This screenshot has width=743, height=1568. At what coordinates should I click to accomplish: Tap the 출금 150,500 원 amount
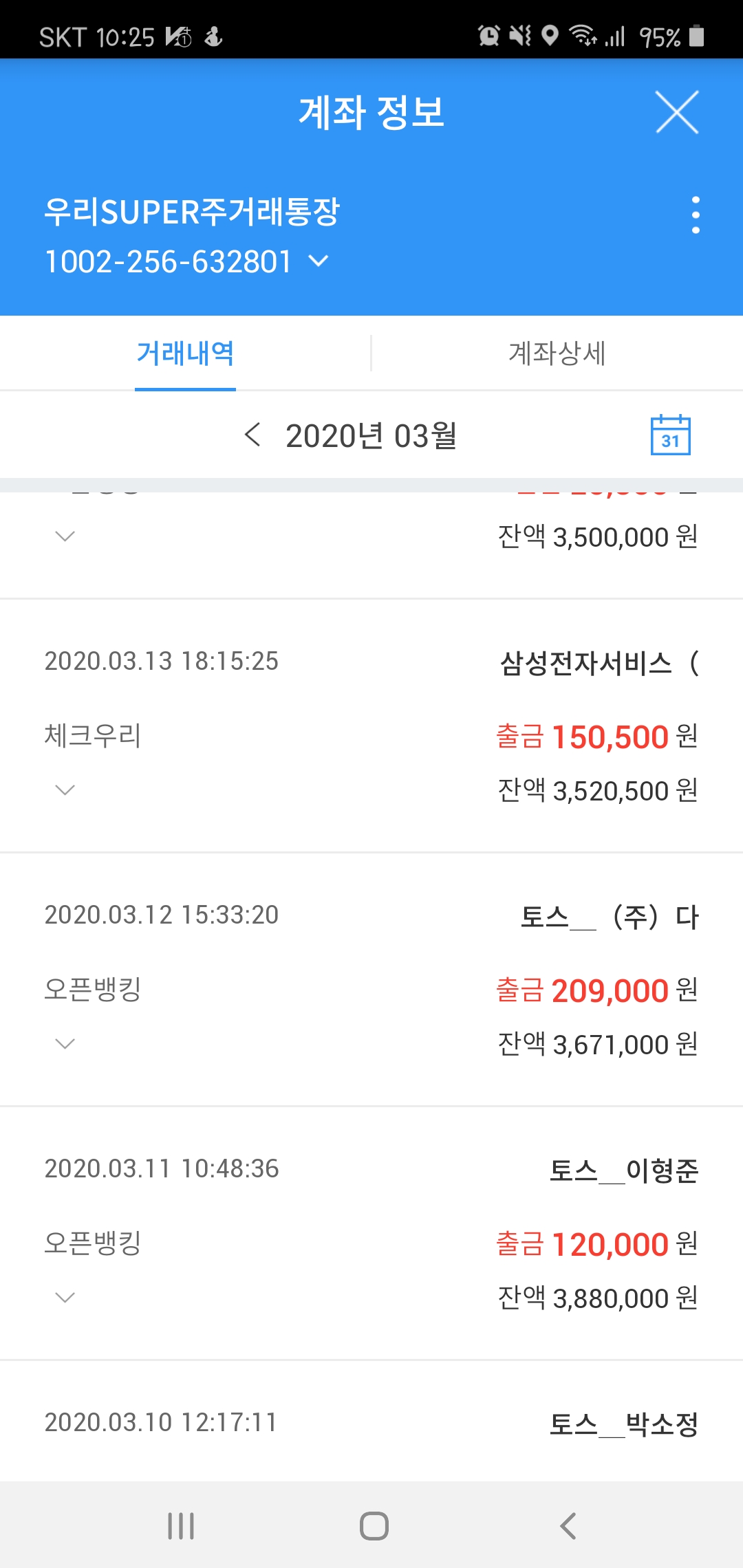pos(596,737)
